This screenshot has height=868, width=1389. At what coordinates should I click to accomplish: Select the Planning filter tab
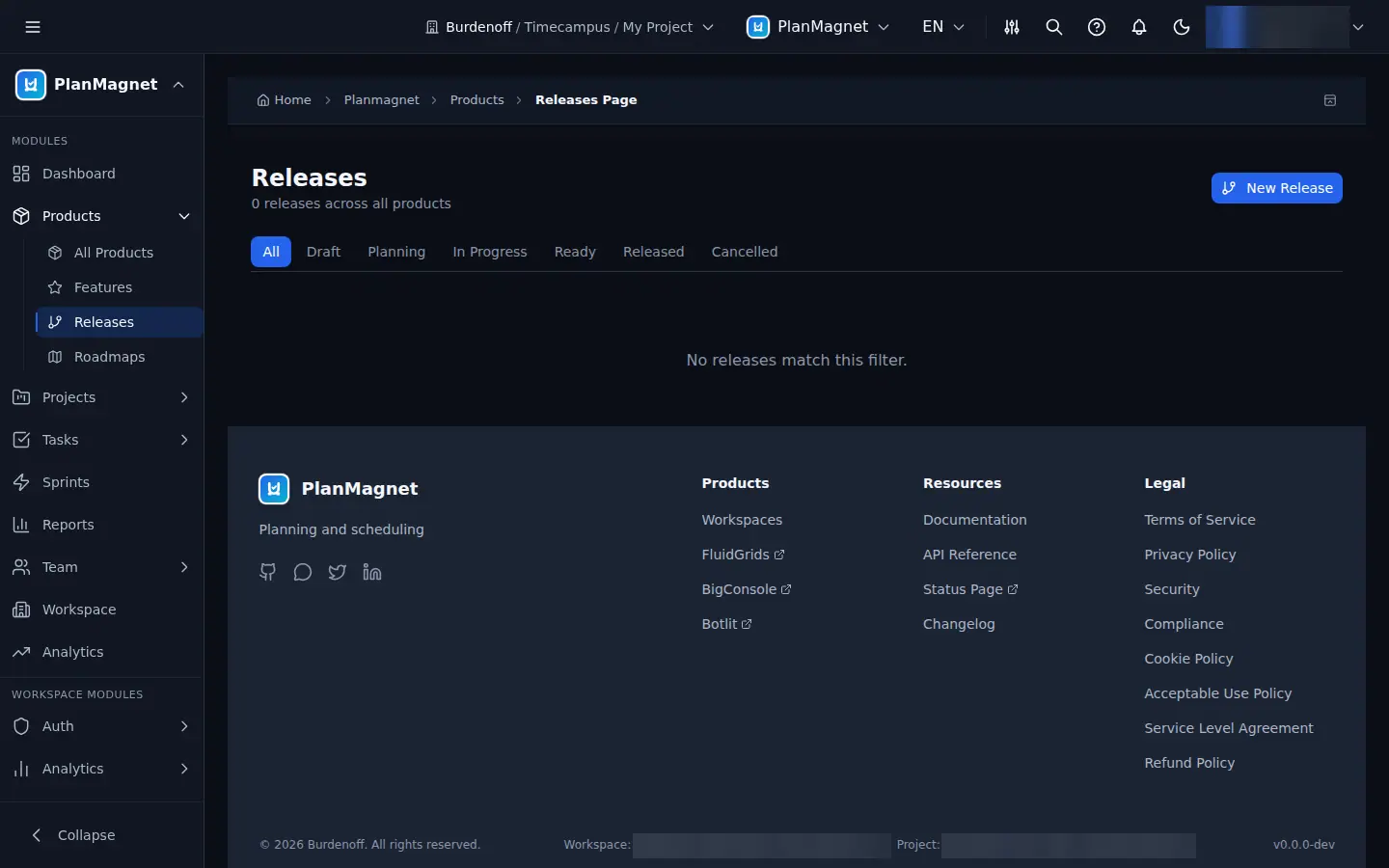point(396,252)
